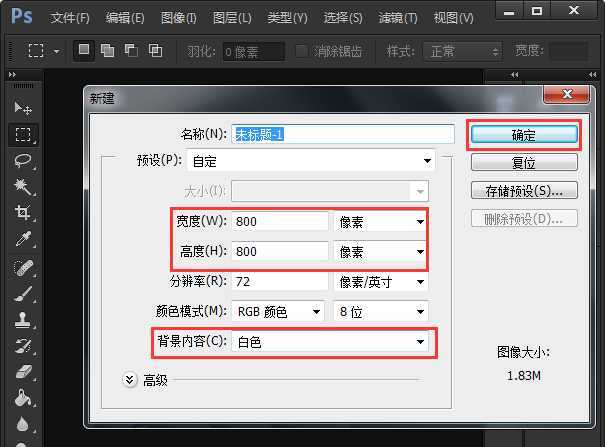Open the 图层(L) menu
605x447 pixels.
pyautogui.click(x=232, y=18)
